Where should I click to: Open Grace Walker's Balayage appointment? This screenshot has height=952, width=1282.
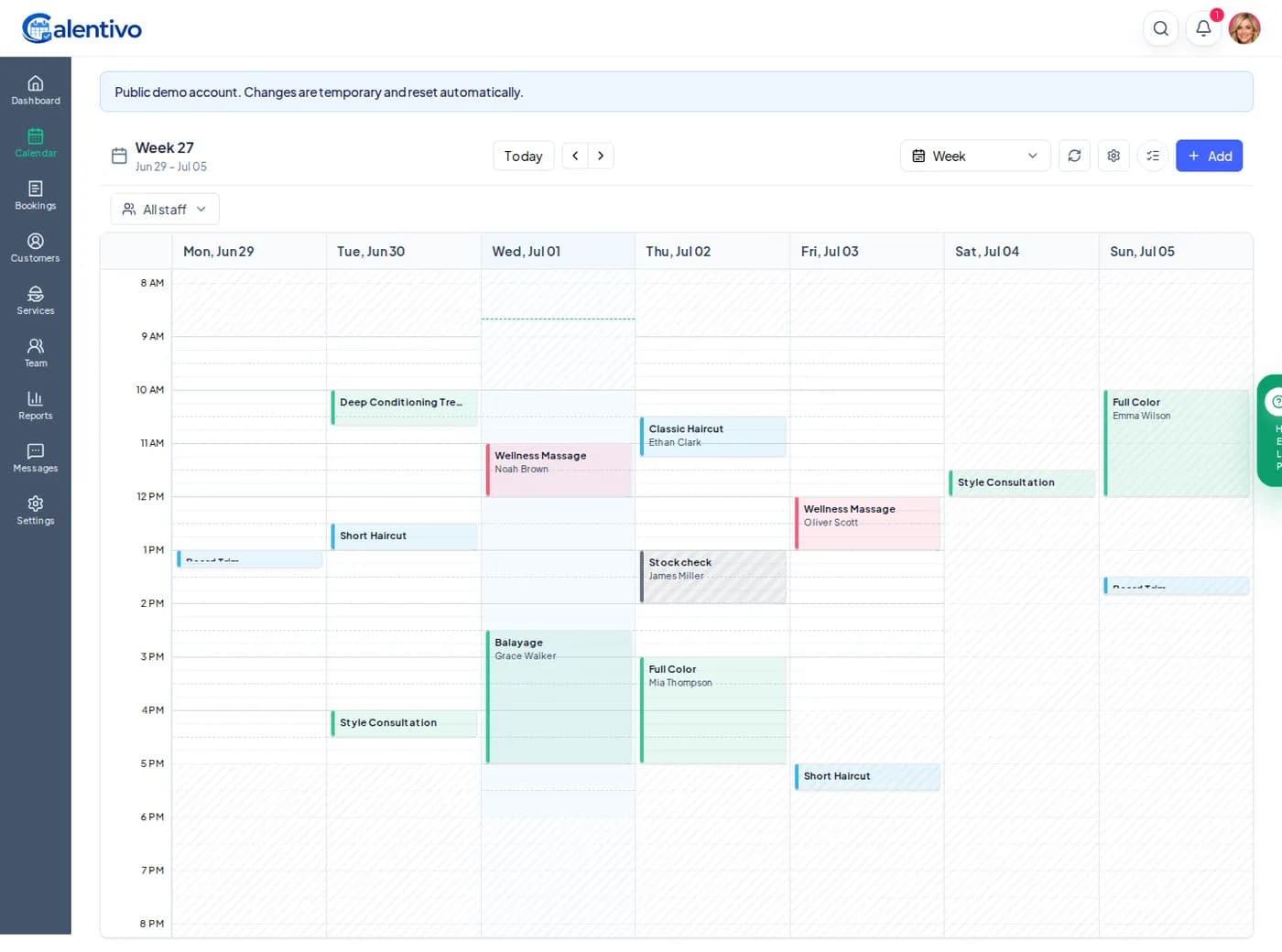559,697
